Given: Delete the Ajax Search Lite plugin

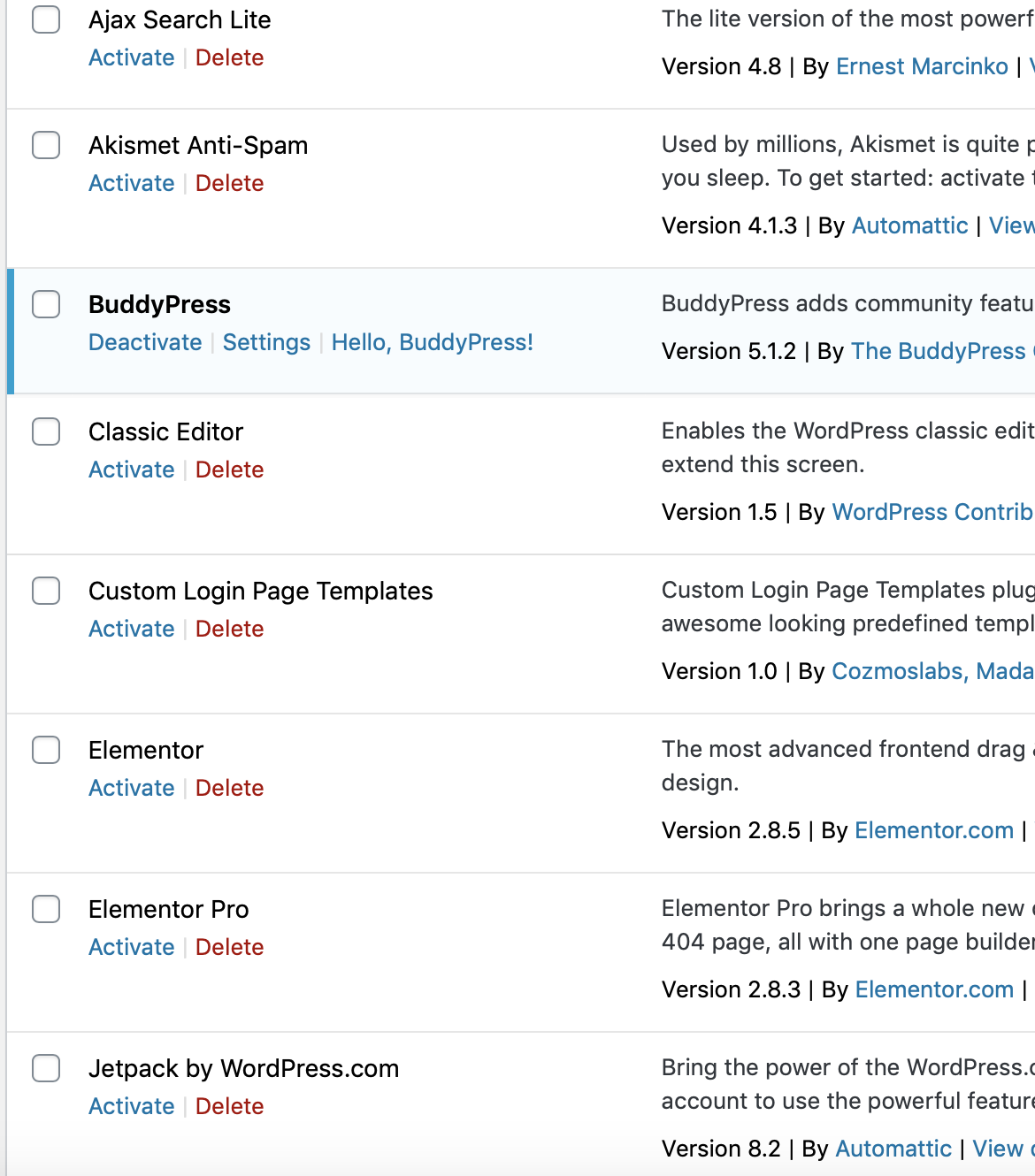Looking at the screenshot, I should (230, 57).
